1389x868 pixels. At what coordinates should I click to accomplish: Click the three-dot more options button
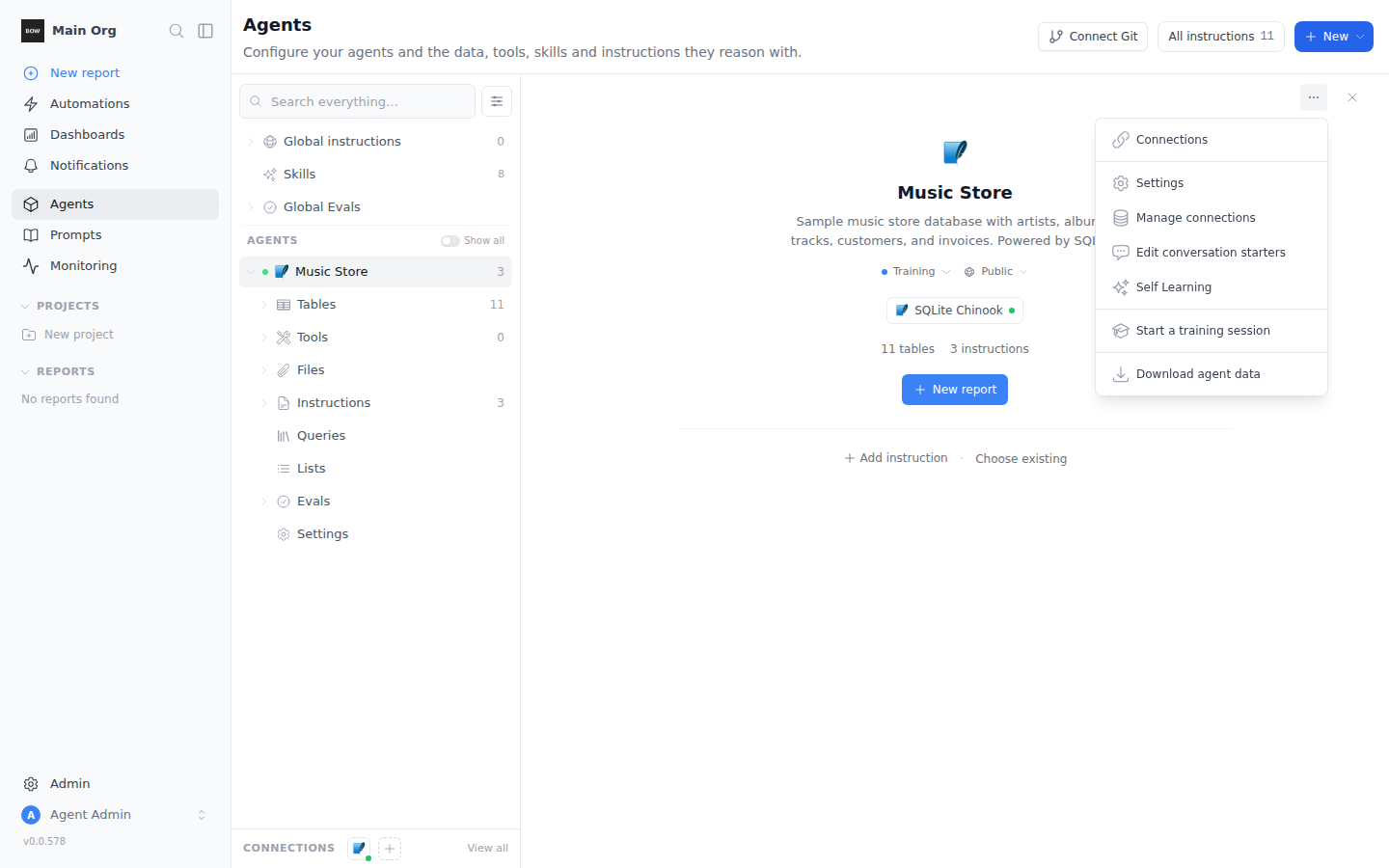pyautogui.click(x=1314, y=97)
